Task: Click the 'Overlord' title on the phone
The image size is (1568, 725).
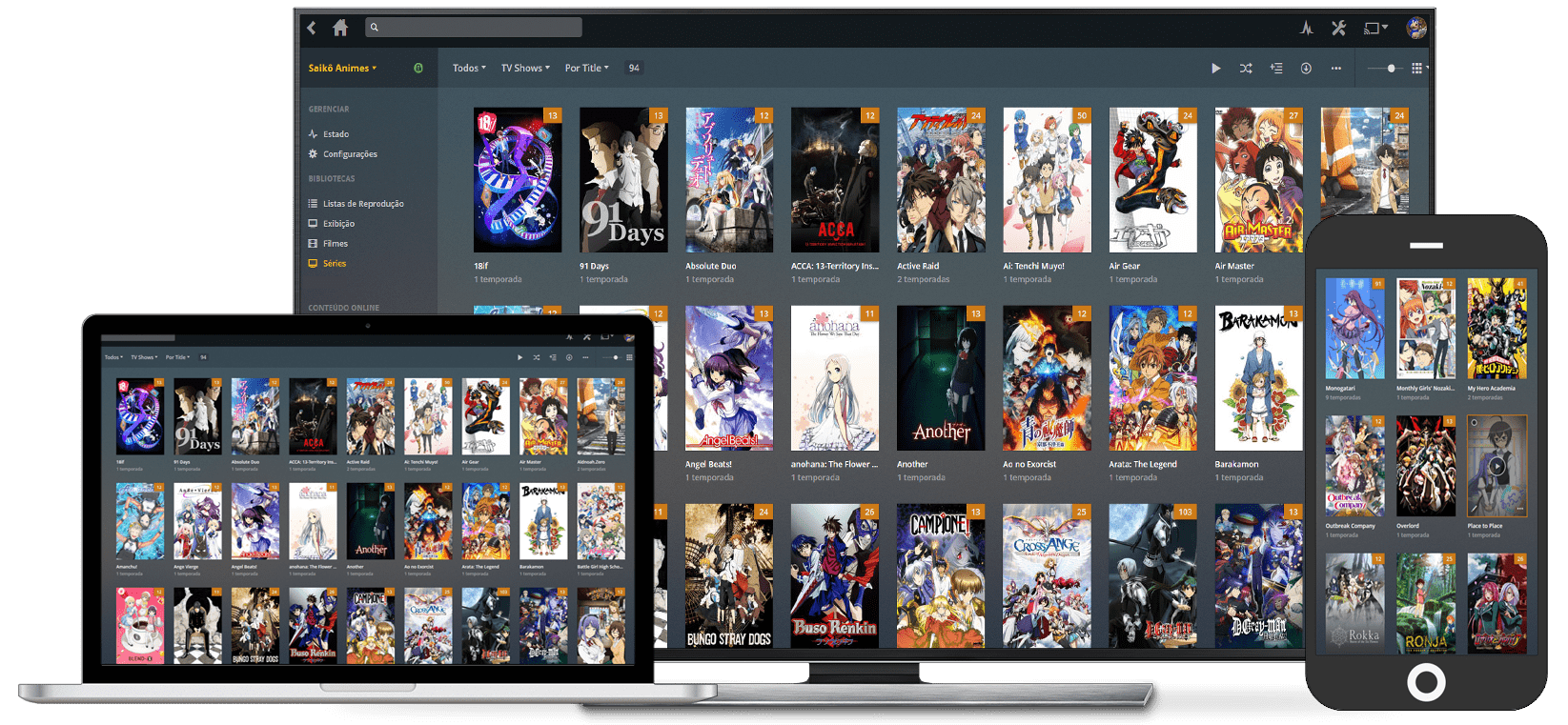Action: [1408, 526]
